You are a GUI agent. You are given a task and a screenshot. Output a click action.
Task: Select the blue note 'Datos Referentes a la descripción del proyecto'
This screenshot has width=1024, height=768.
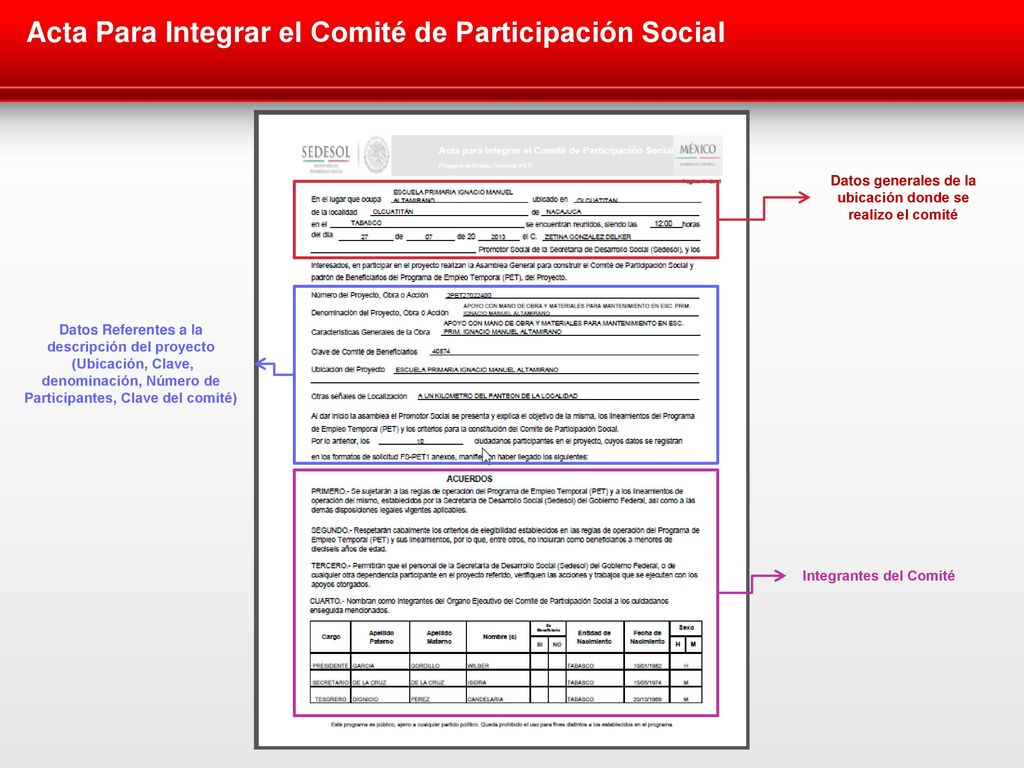tap(131, 364)
